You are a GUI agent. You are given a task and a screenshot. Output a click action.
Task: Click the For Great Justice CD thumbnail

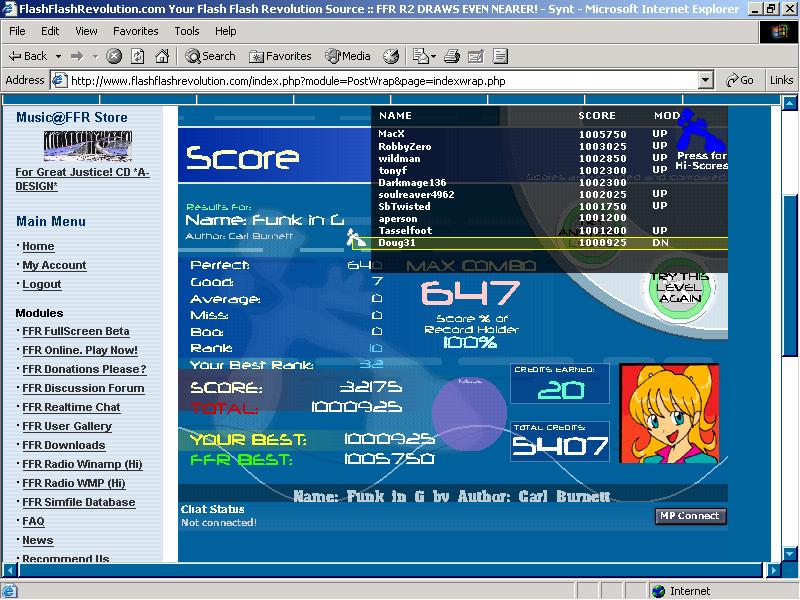point(87,146)
